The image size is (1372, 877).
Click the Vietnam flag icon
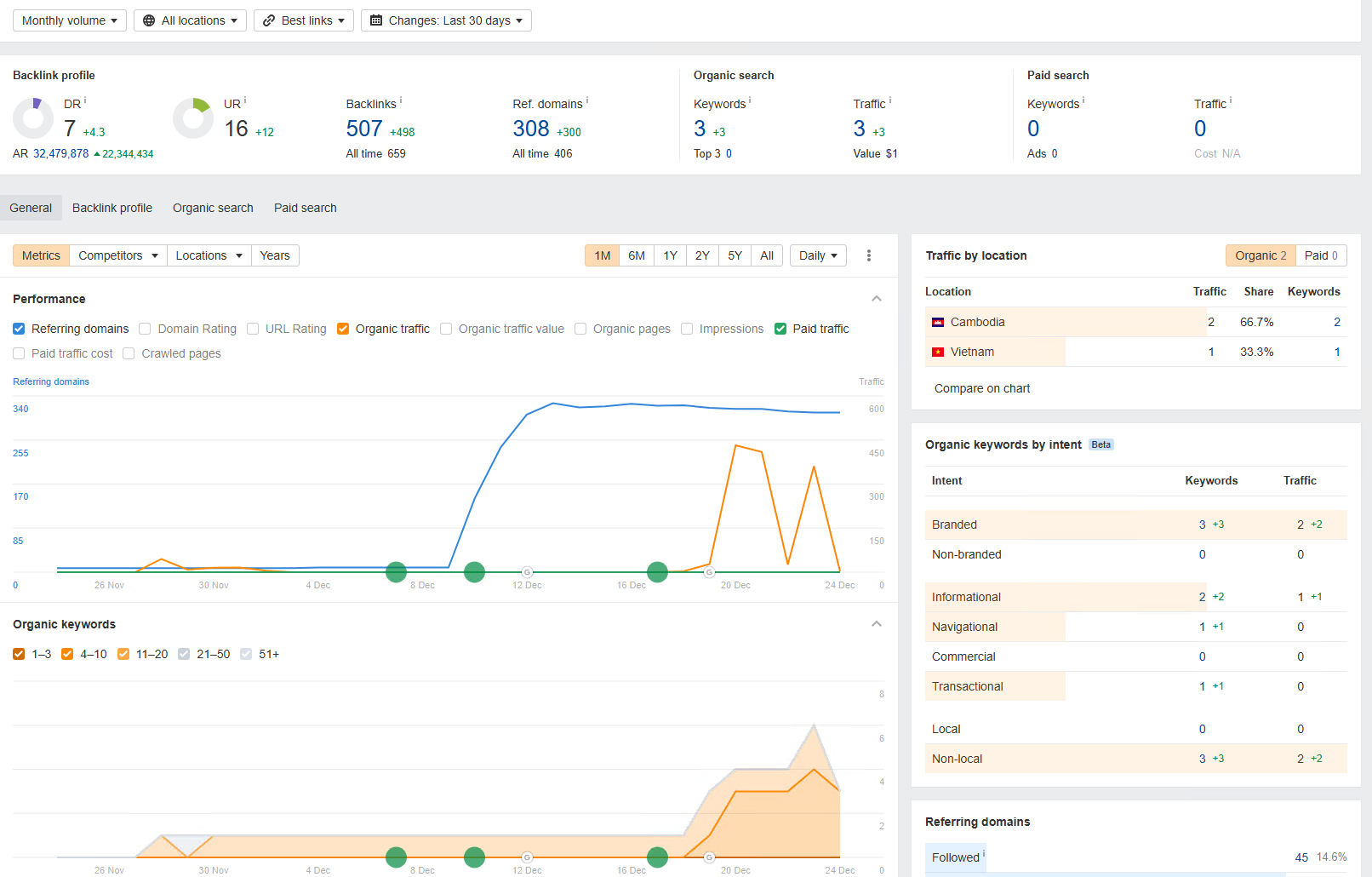938,352
